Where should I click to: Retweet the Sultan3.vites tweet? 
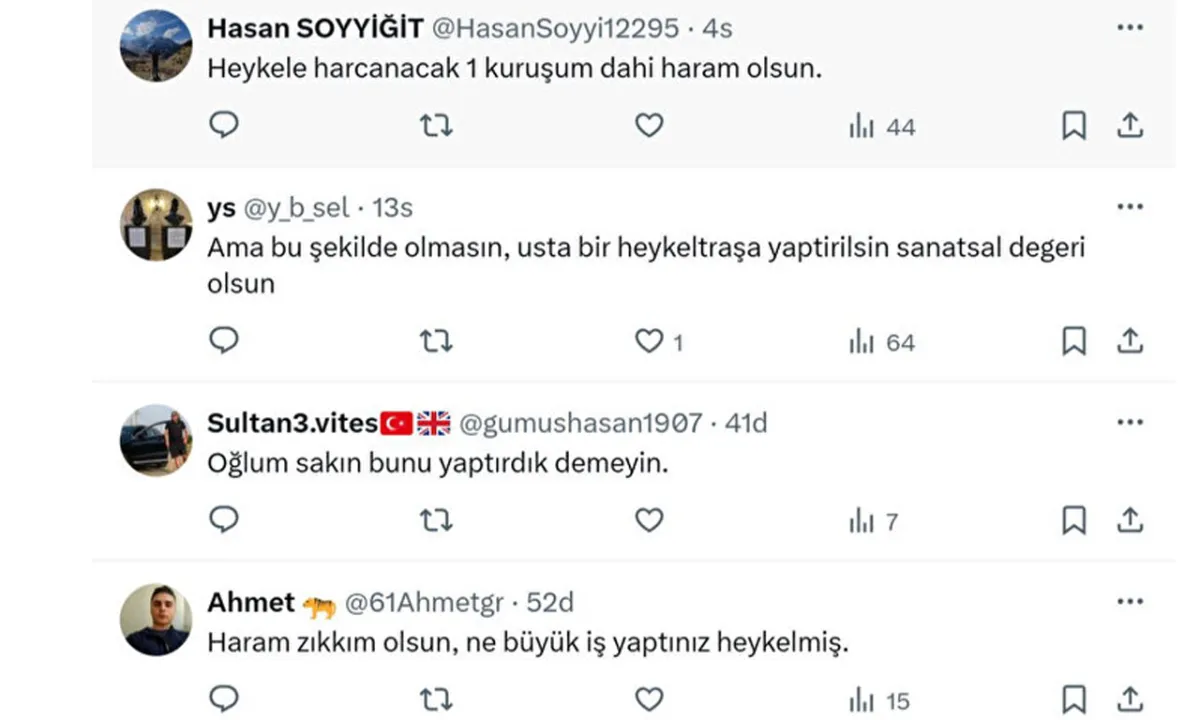click(436, 520)
